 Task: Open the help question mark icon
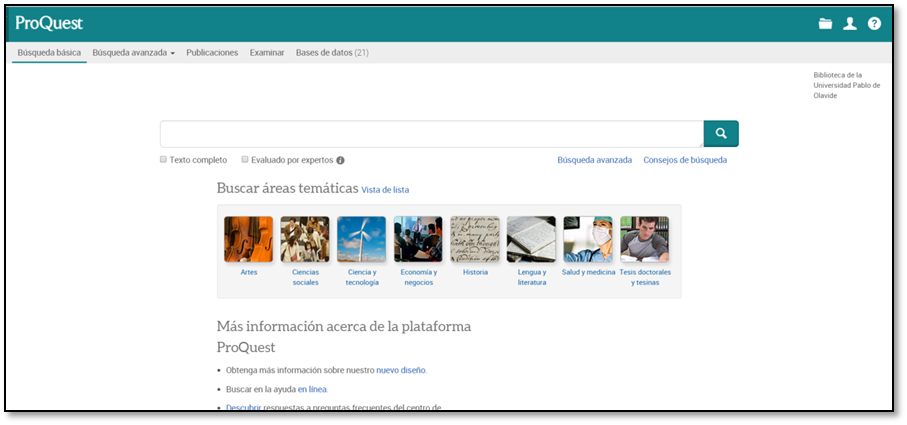tap(874, 24)
